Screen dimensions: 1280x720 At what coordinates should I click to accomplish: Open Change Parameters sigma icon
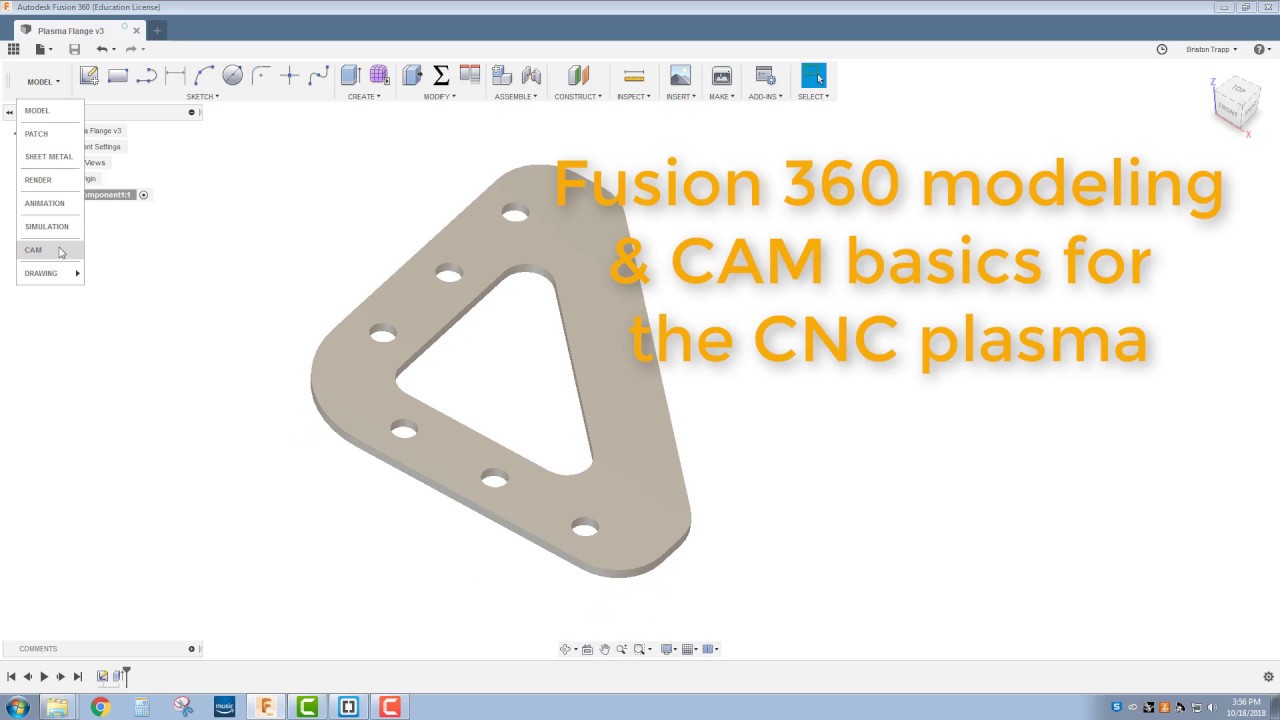point(441,75)
